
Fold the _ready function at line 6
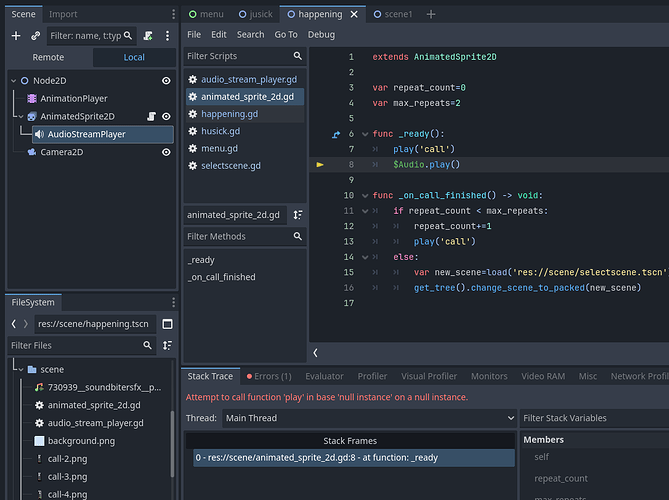pyautogui.click(x=365, y=134)
